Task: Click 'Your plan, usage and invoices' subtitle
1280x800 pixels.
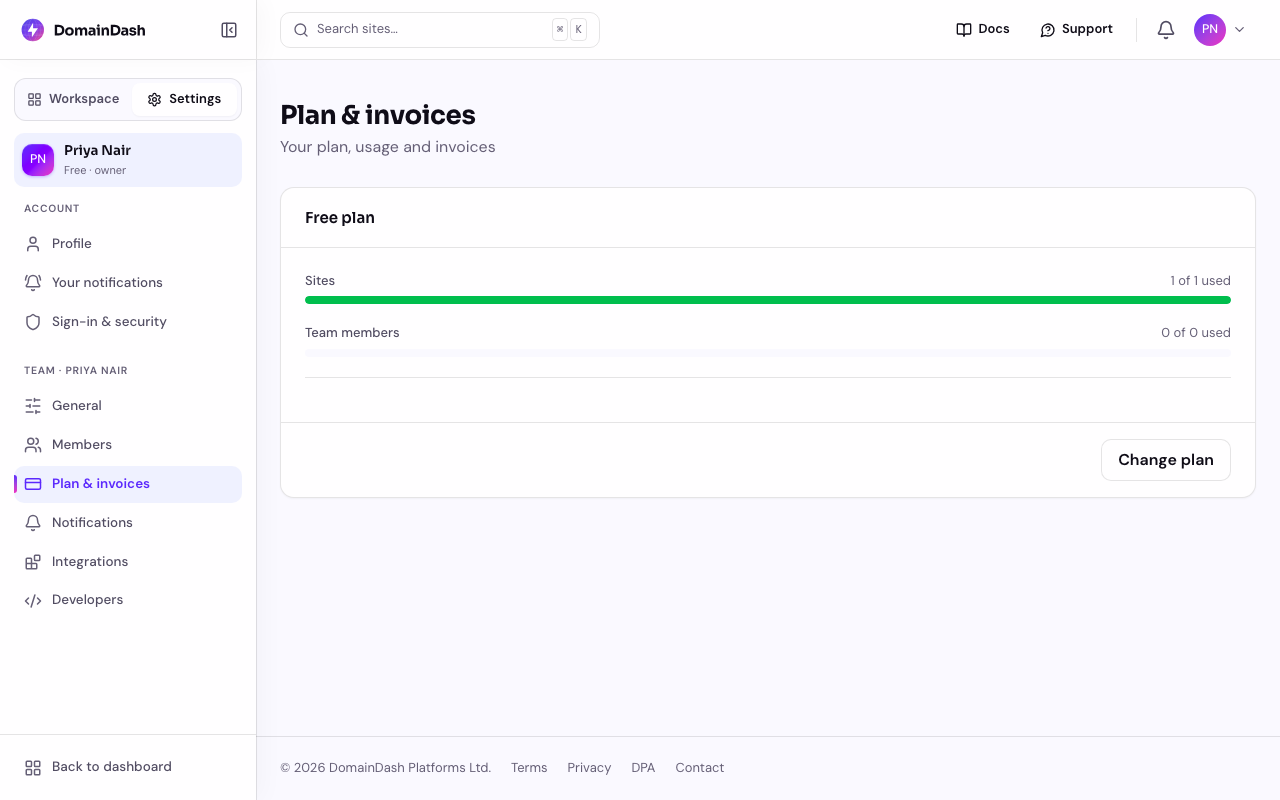Action: point(388,147)
